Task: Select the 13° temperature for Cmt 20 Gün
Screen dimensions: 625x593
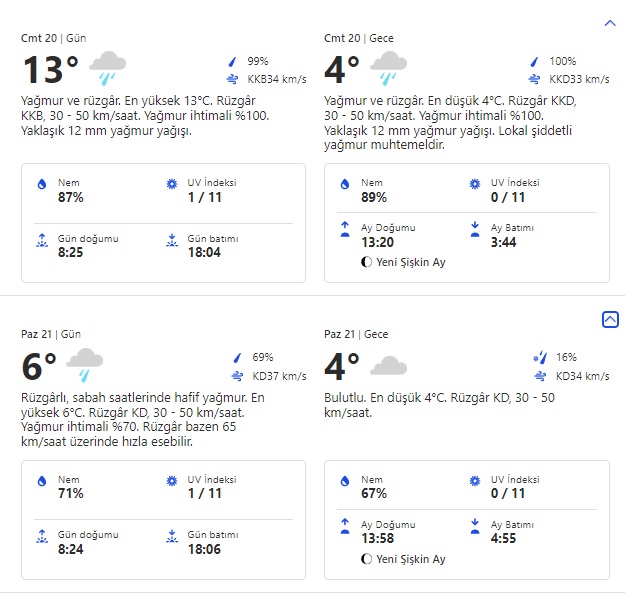Action: tap(50, 70)
